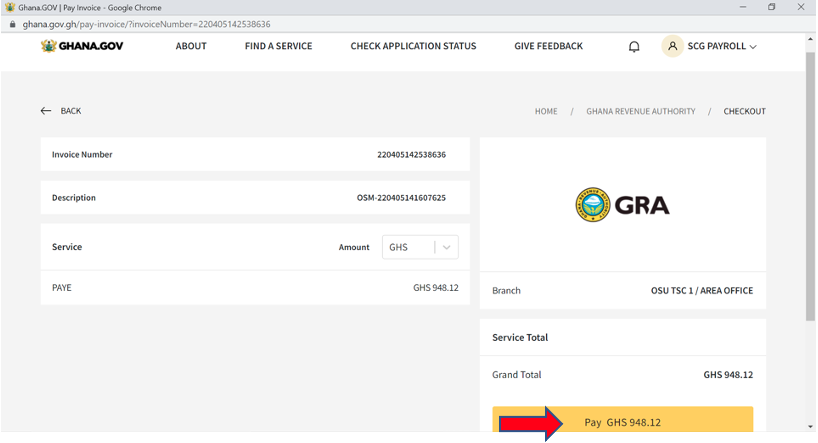The height and width of the screenshot is (443, 818).
Task: Click the address bar padlock icon
Action: (13, 24)
